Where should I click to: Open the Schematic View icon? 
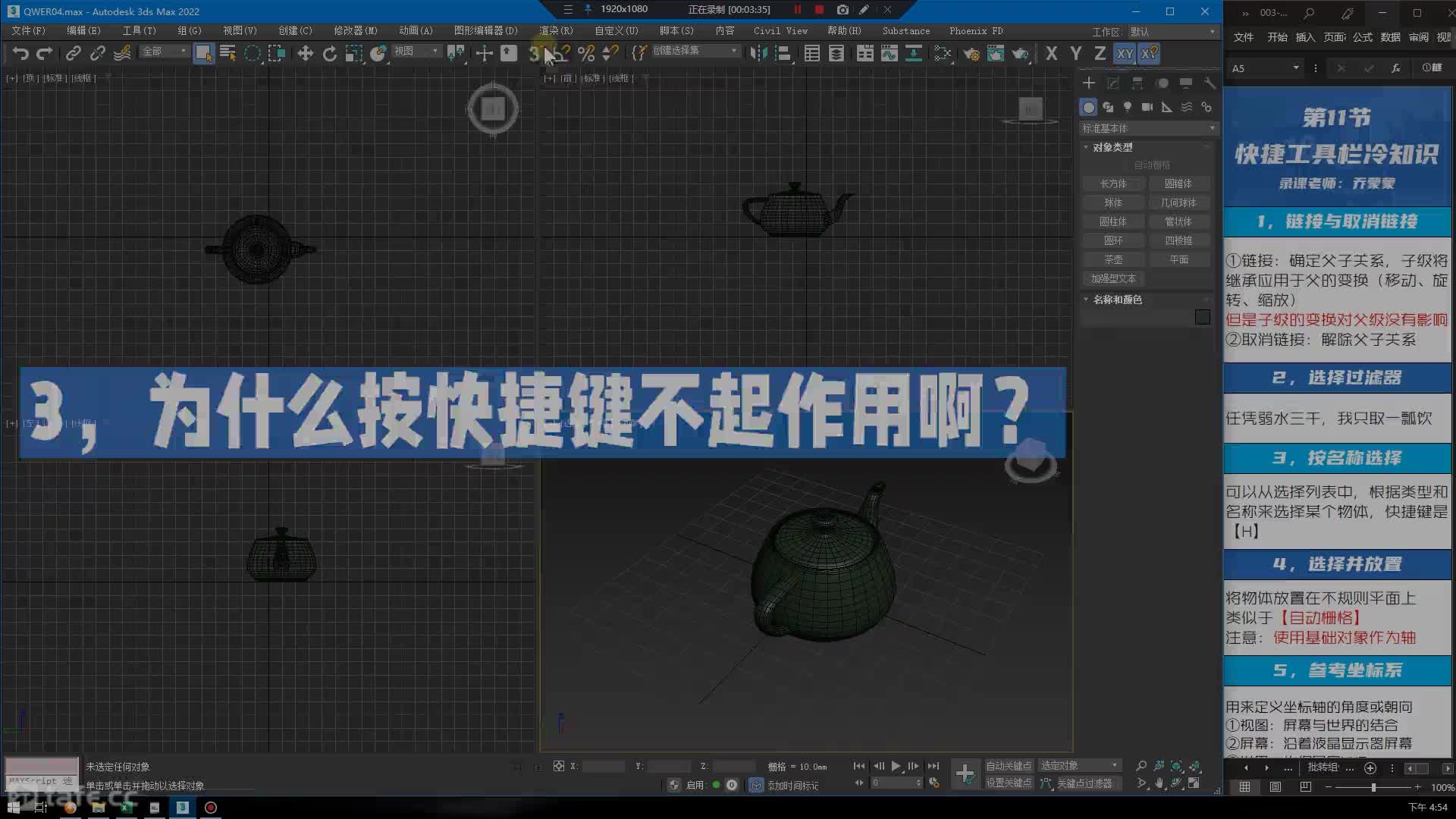[x=914, y=53]
